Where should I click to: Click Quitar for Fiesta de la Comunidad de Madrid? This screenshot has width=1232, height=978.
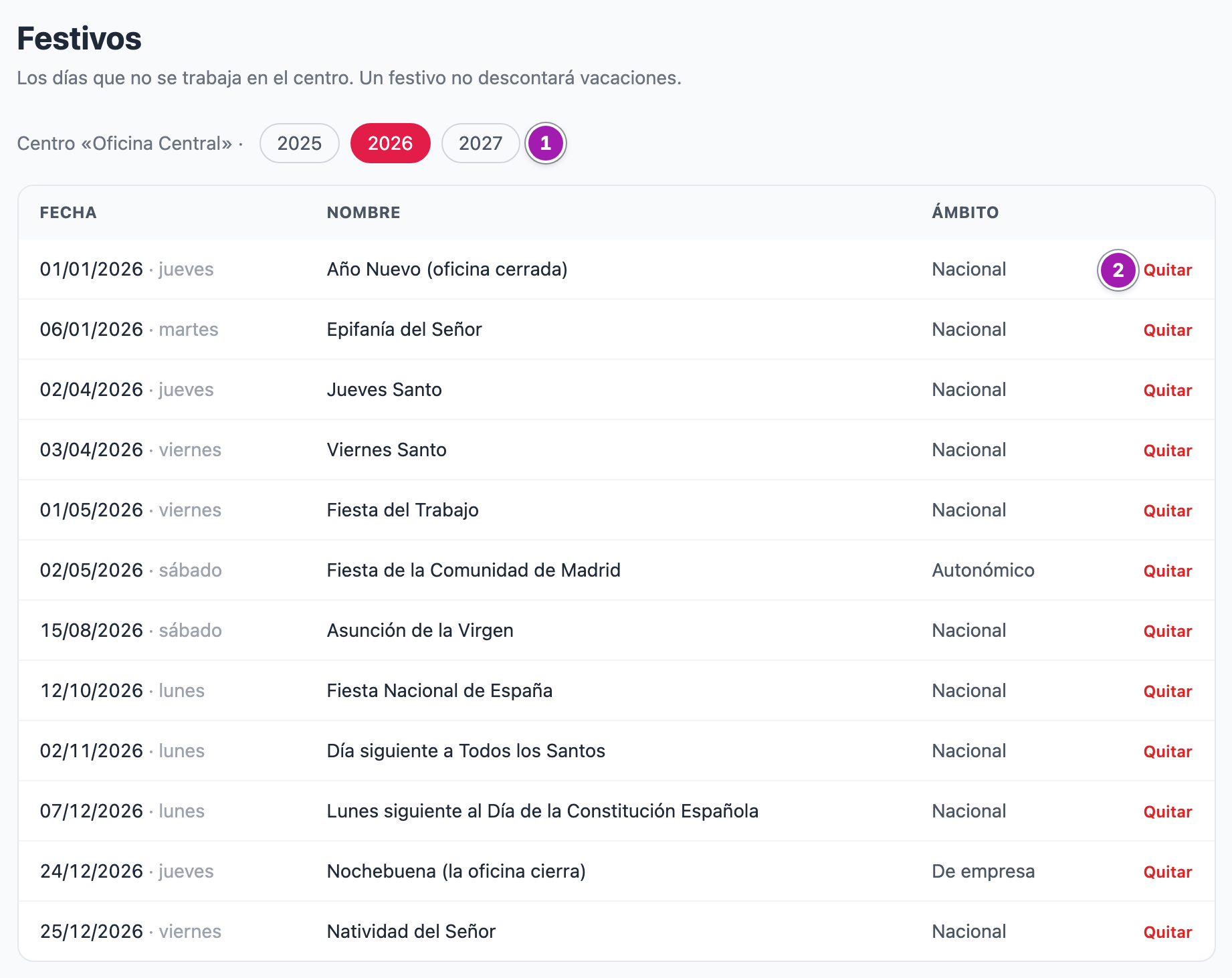(x=1167, y=571)
